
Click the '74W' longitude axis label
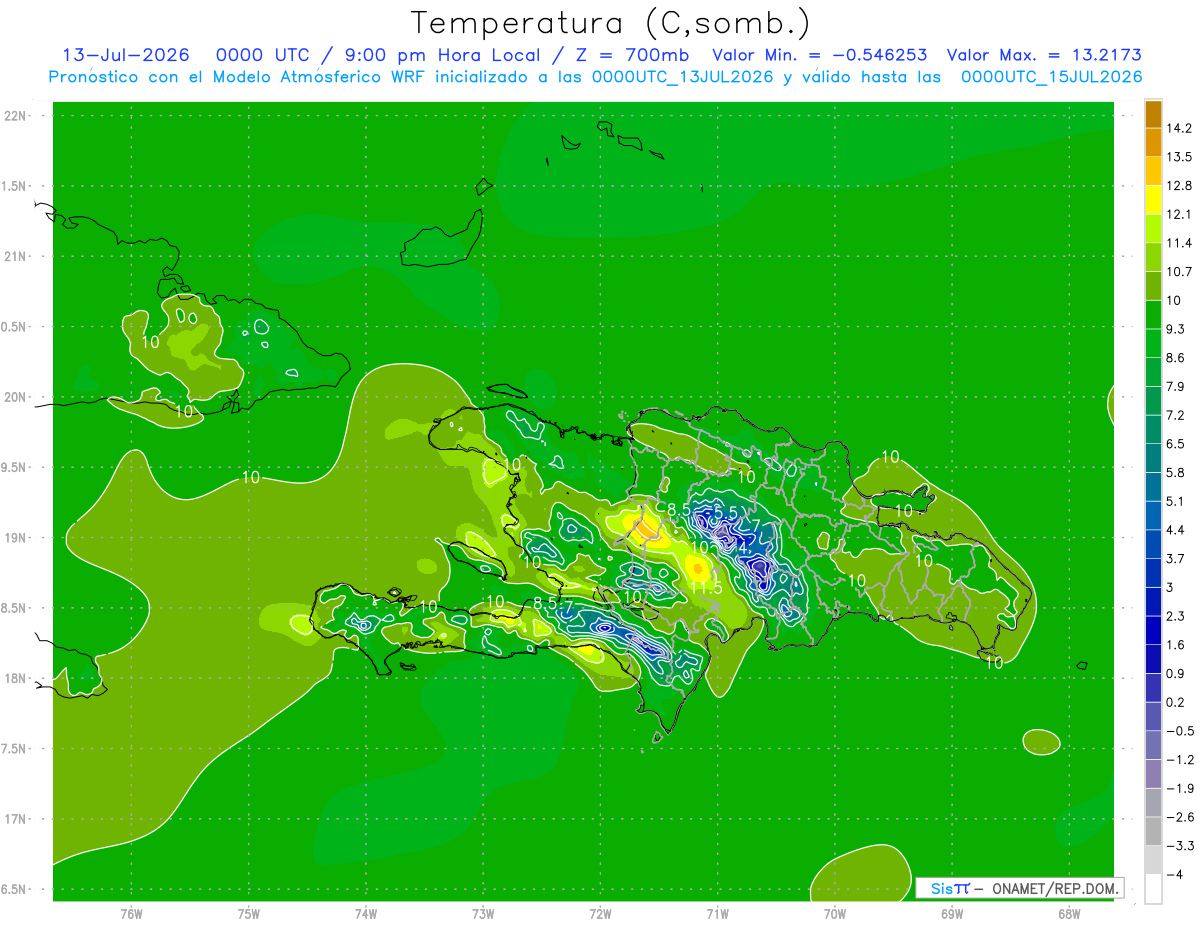(366, 914)
